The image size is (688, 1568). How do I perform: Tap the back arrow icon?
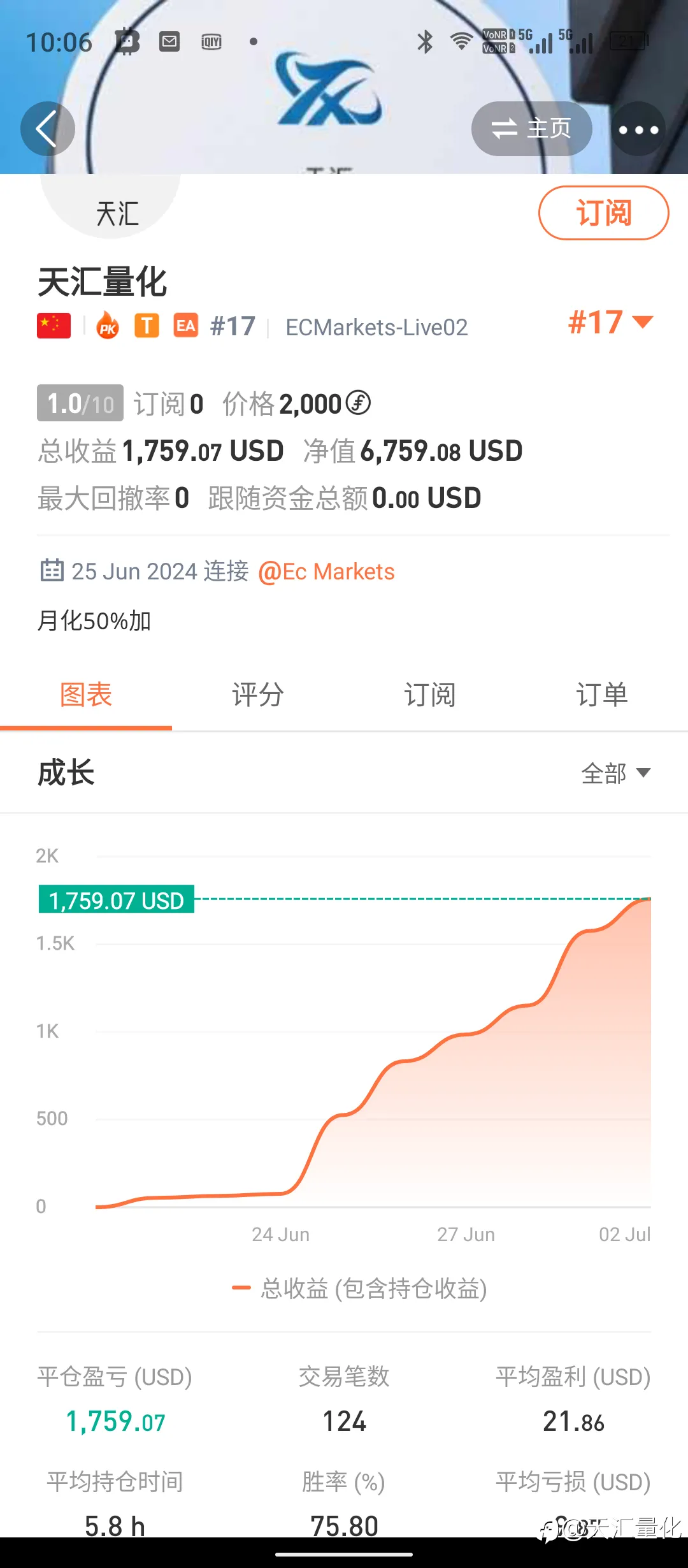click(x=47, y=129)
